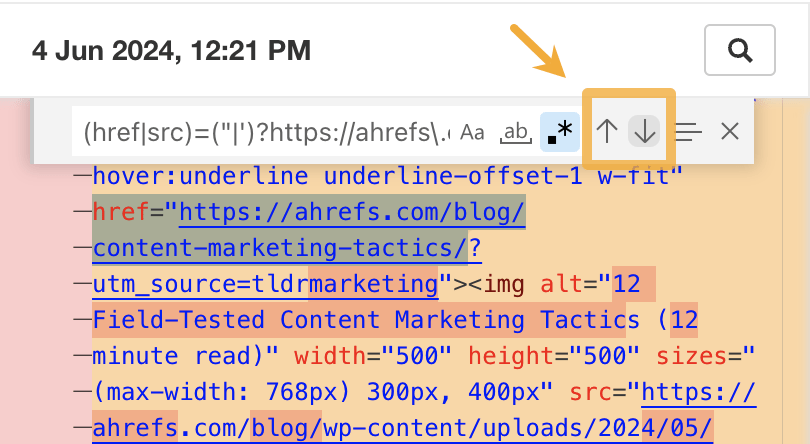Jump to next match with down arrow
Screen dimensions: 810x444
645,131
